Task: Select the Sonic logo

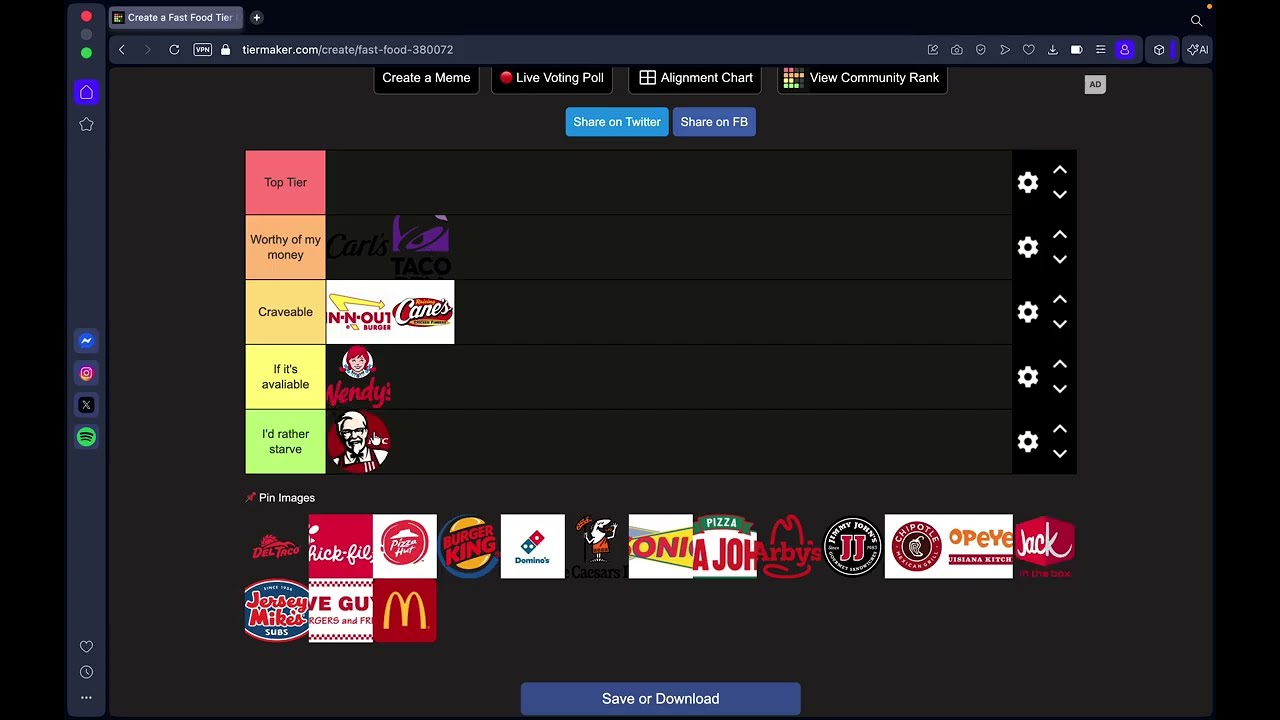Action: click(x=660, y=547)
